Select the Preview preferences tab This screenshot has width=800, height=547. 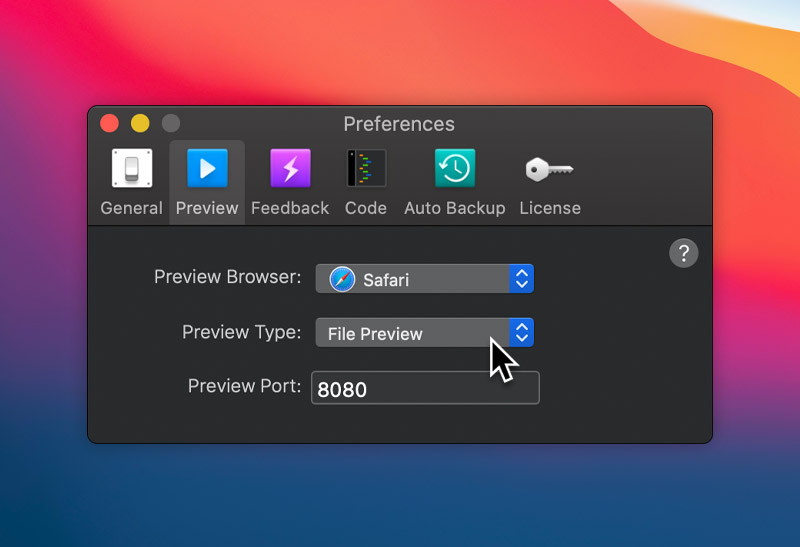click(x=207, y=182)
